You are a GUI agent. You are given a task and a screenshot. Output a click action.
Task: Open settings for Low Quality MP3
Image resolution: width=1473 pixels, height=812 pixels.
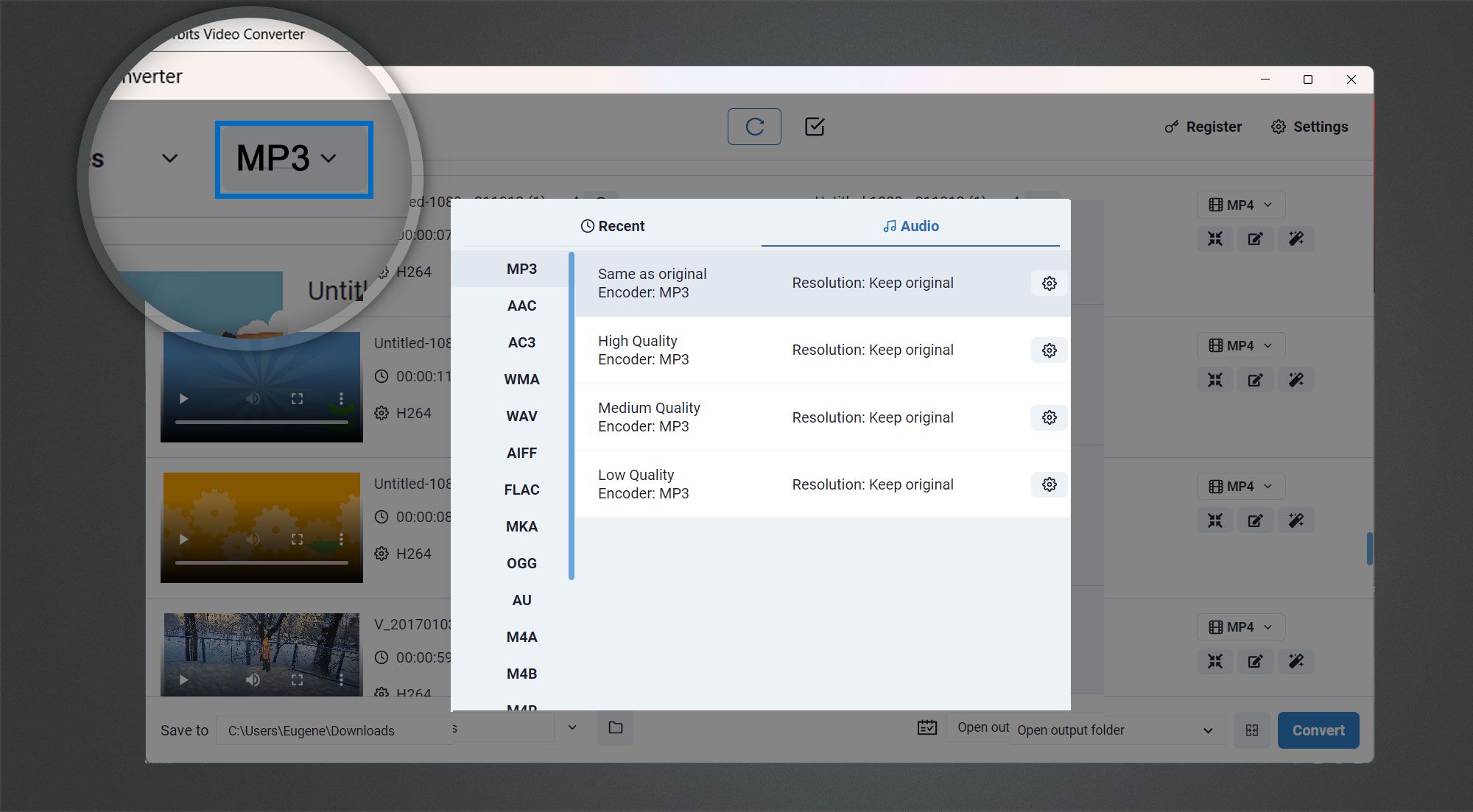coord(1047,483)
